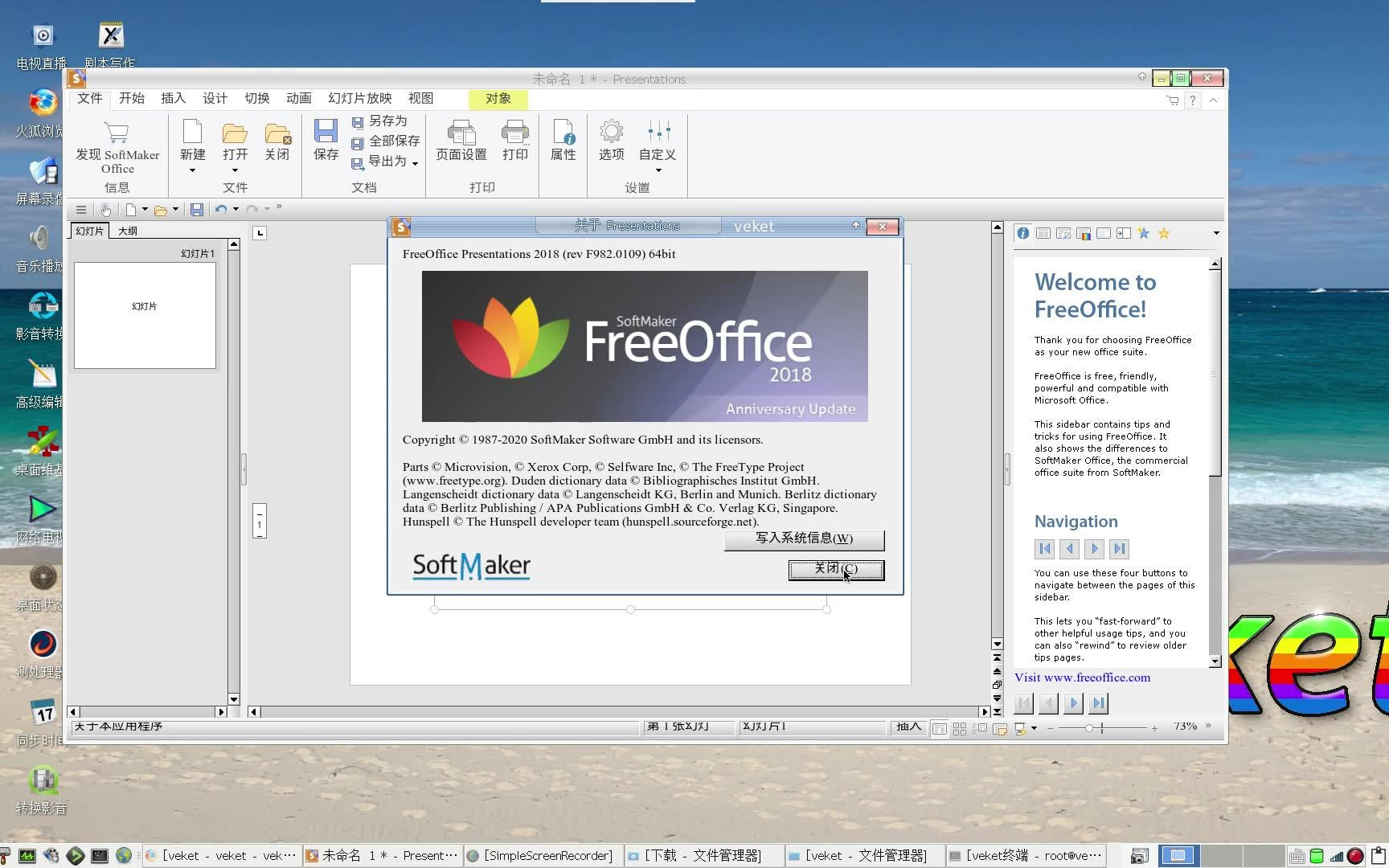
Task: Click Save All (全部保存) in ribbon
Action: click(386, 141)
